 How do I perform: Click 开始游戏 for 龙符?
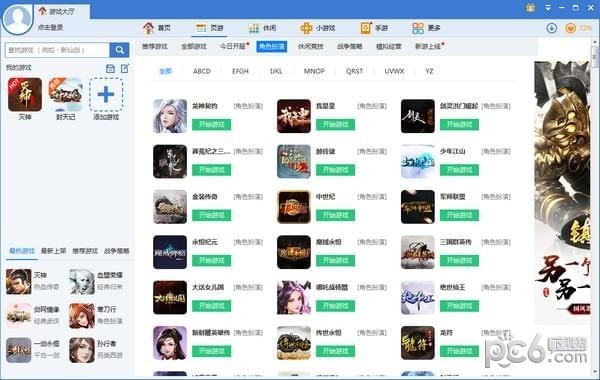pyautogui.click(x=459, y=351)
